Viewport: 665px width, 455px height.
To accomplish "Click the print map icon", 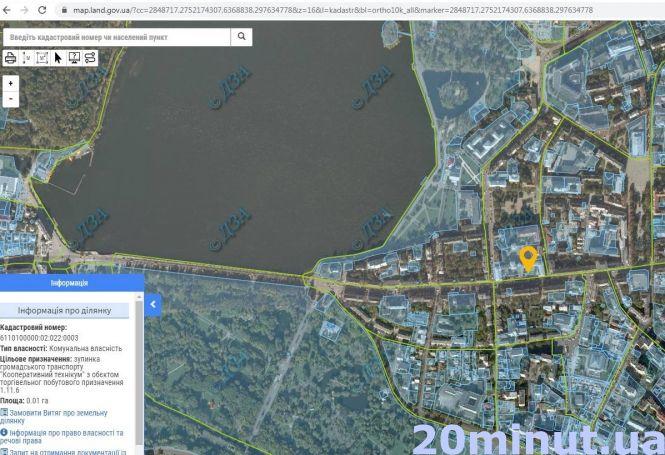I will pyautogui.click(x=10, y=57).
